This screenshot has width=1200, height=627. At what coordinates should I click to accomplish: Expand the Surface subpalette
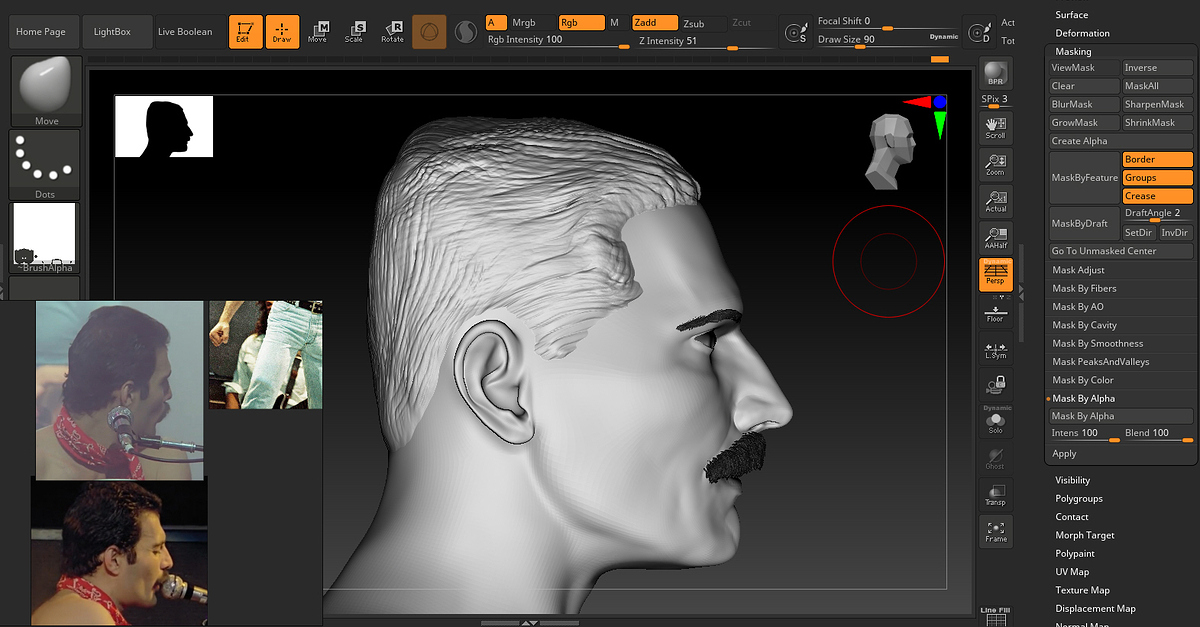point(1072,15)
